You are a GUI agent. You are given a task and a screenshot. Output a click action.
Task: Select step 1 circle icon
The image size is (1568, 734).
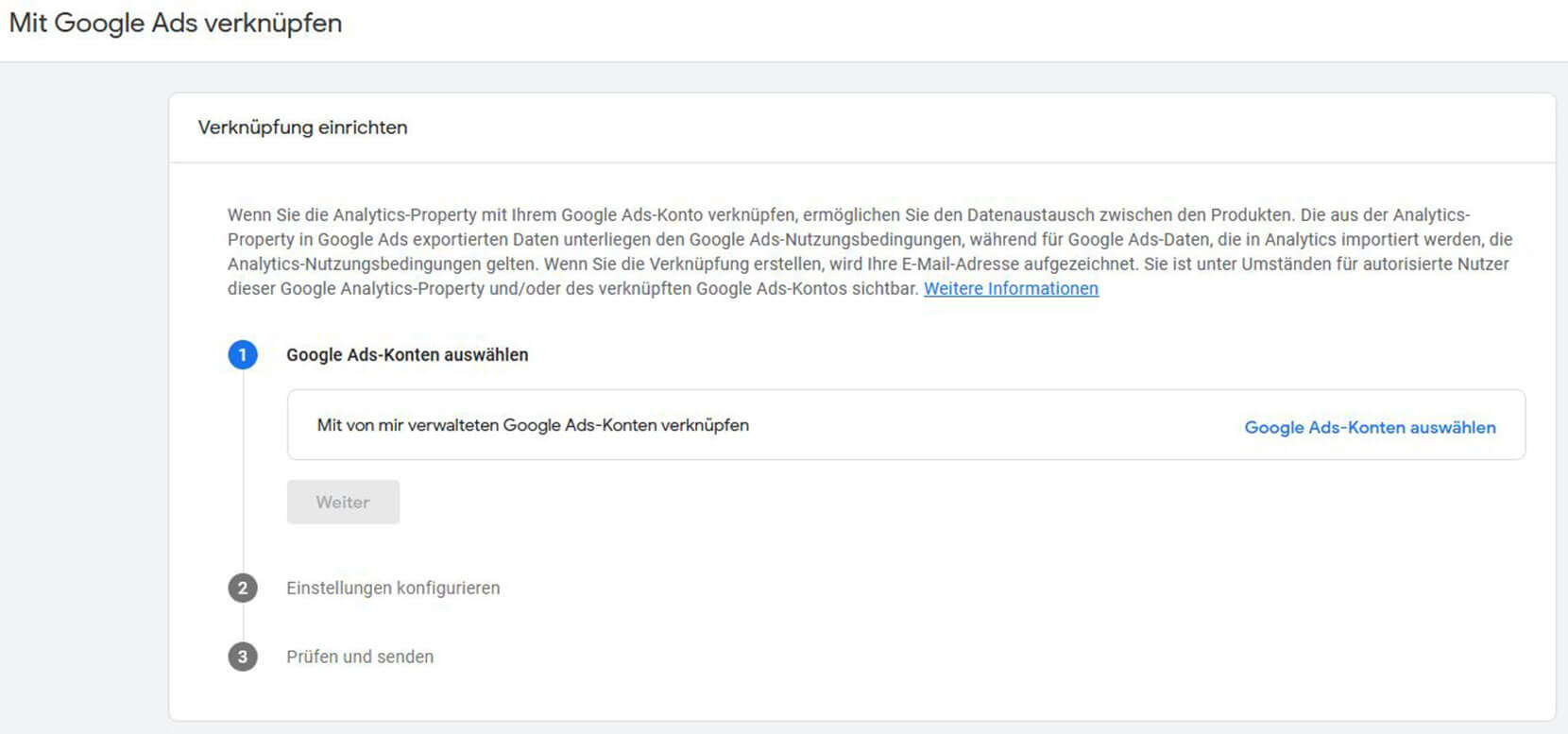243,355
